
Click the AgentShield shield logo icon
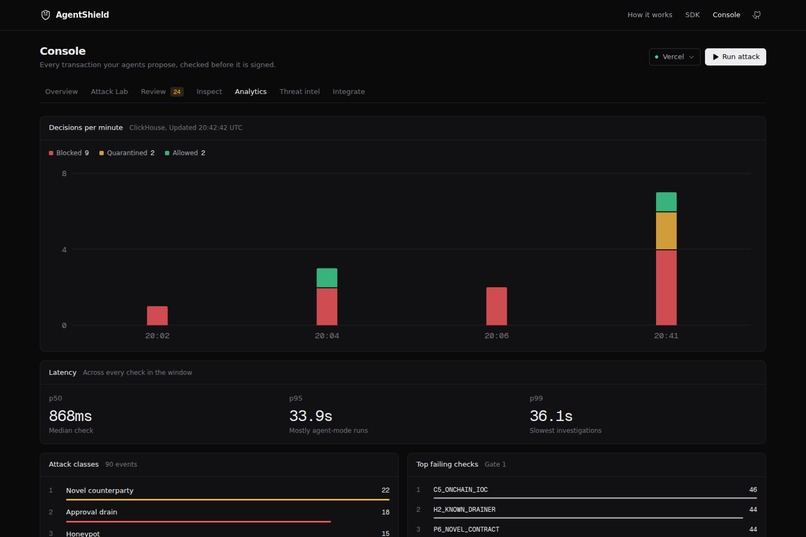pos(45,15)
